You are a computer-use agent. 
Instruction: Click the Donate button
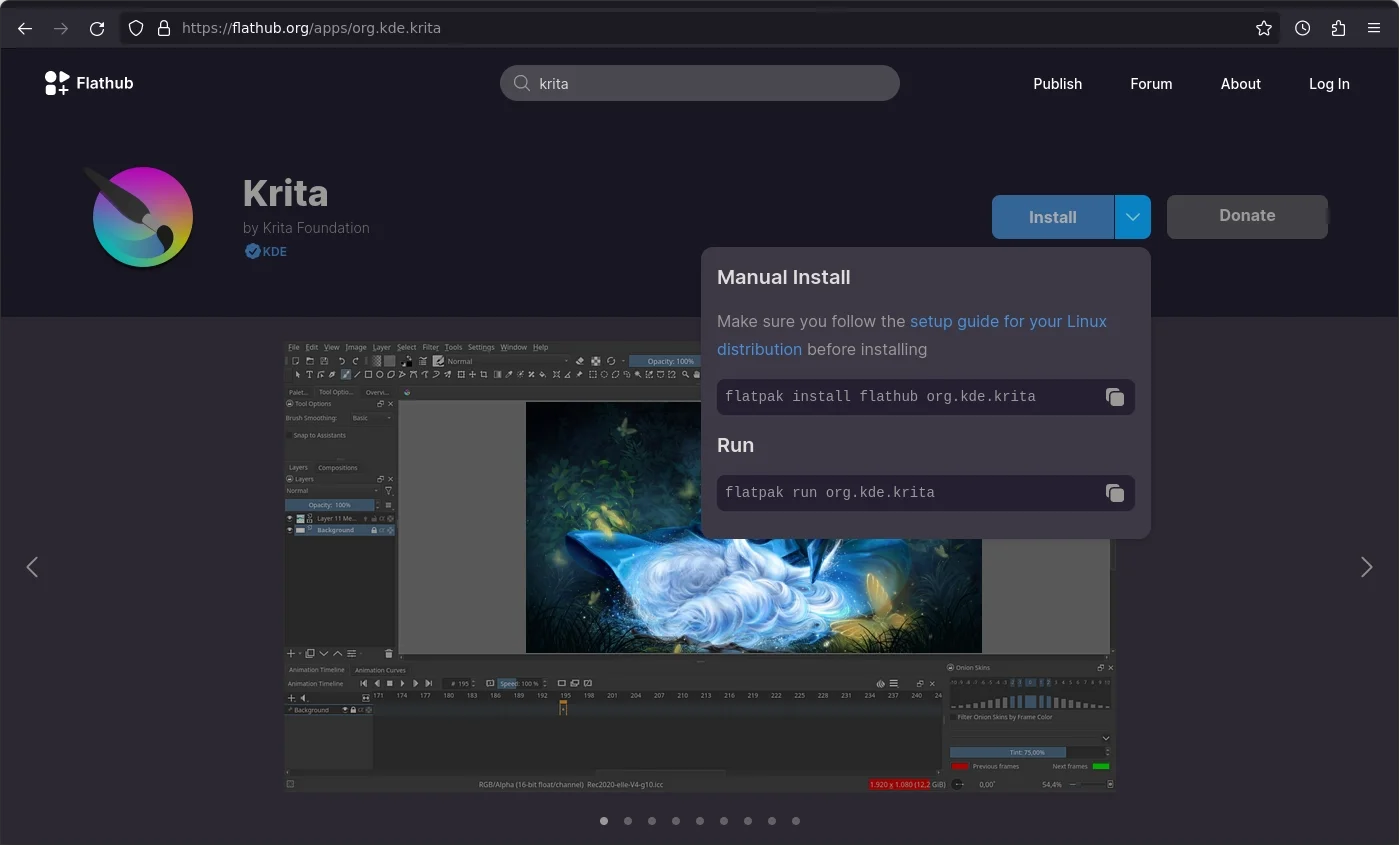1247,216
